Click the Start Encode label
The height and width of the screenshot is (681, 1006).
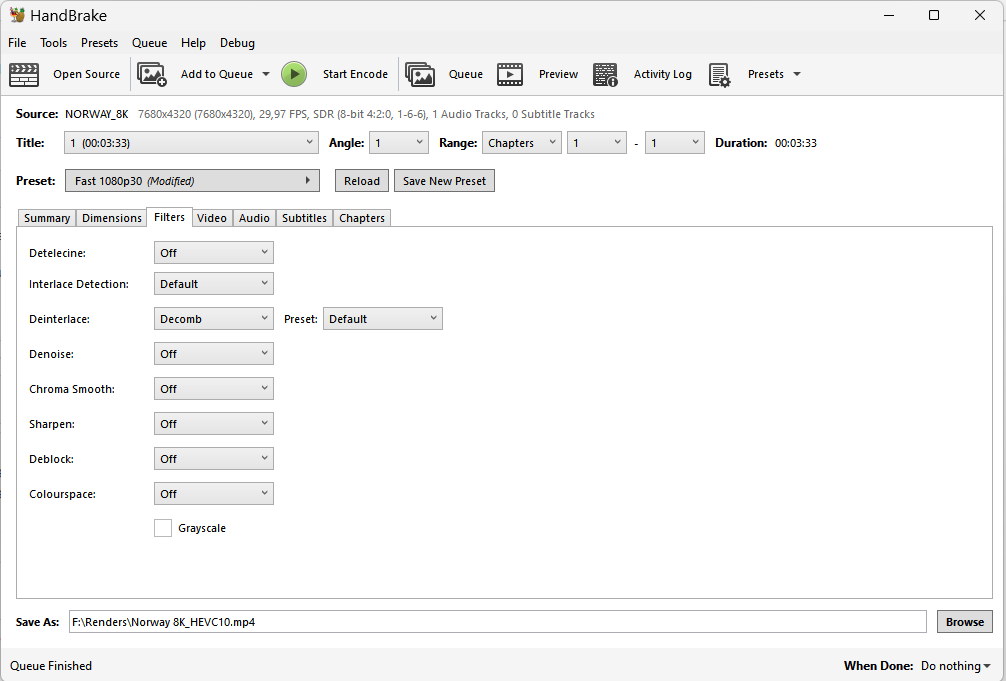tap(355, 74)
